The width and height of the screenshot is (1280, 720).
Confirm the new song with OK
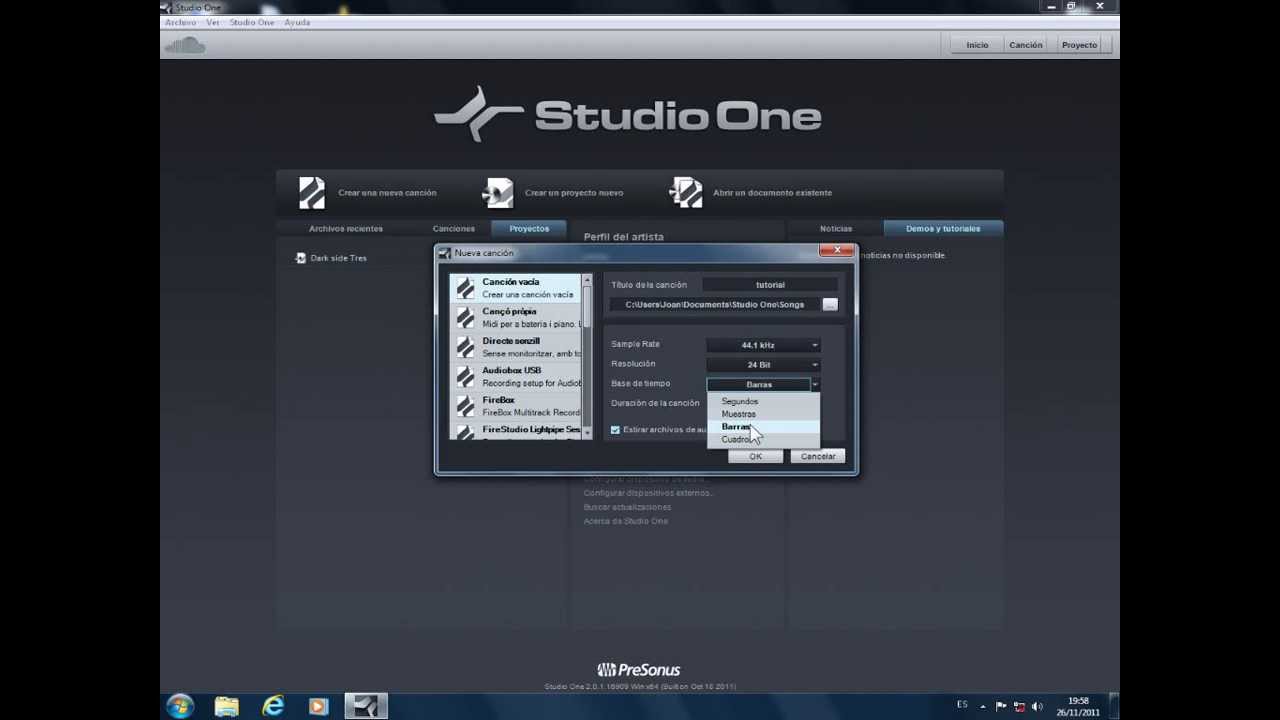point(756,457)
